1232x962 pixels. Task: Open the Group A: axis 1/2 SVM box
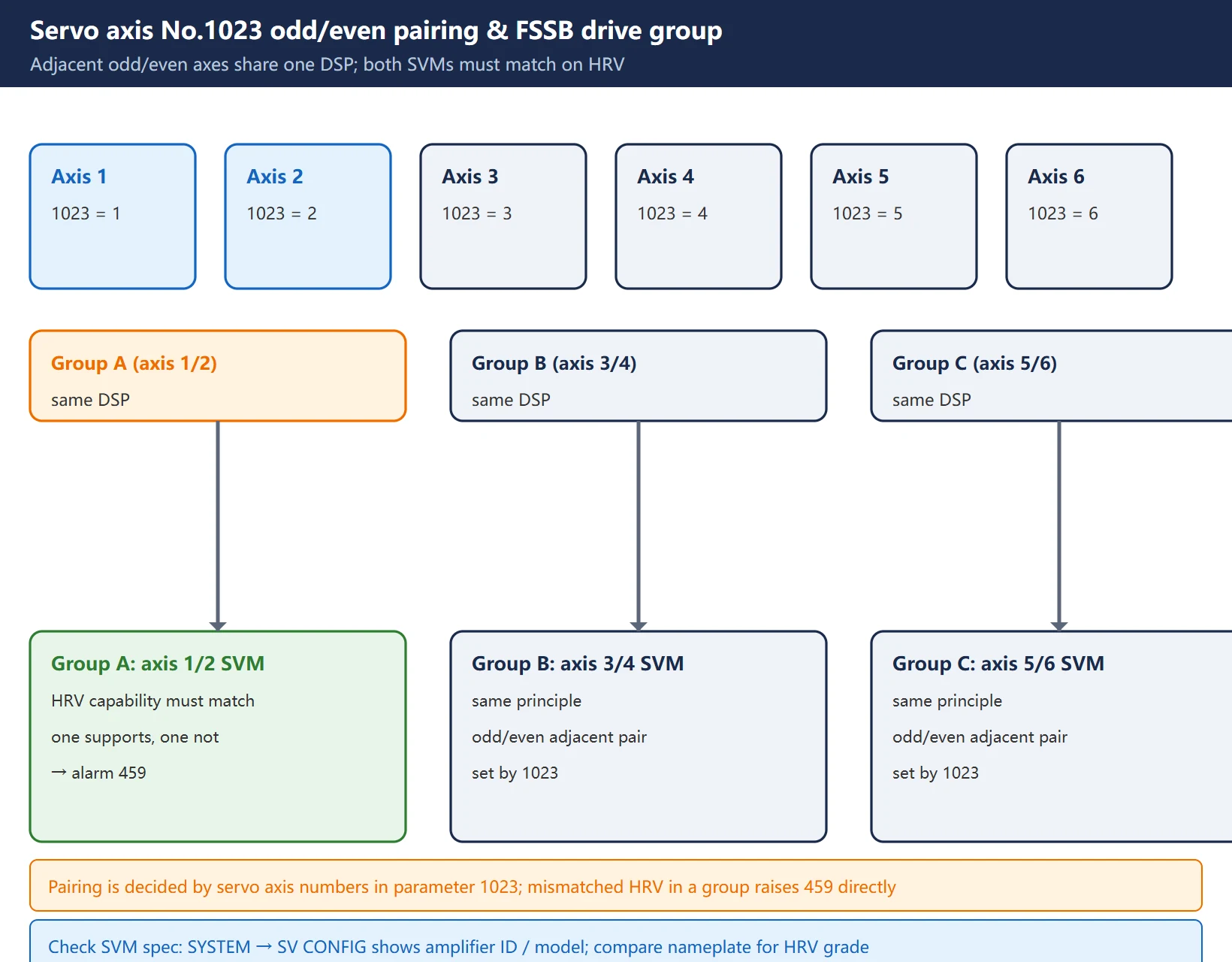point(218,737)
